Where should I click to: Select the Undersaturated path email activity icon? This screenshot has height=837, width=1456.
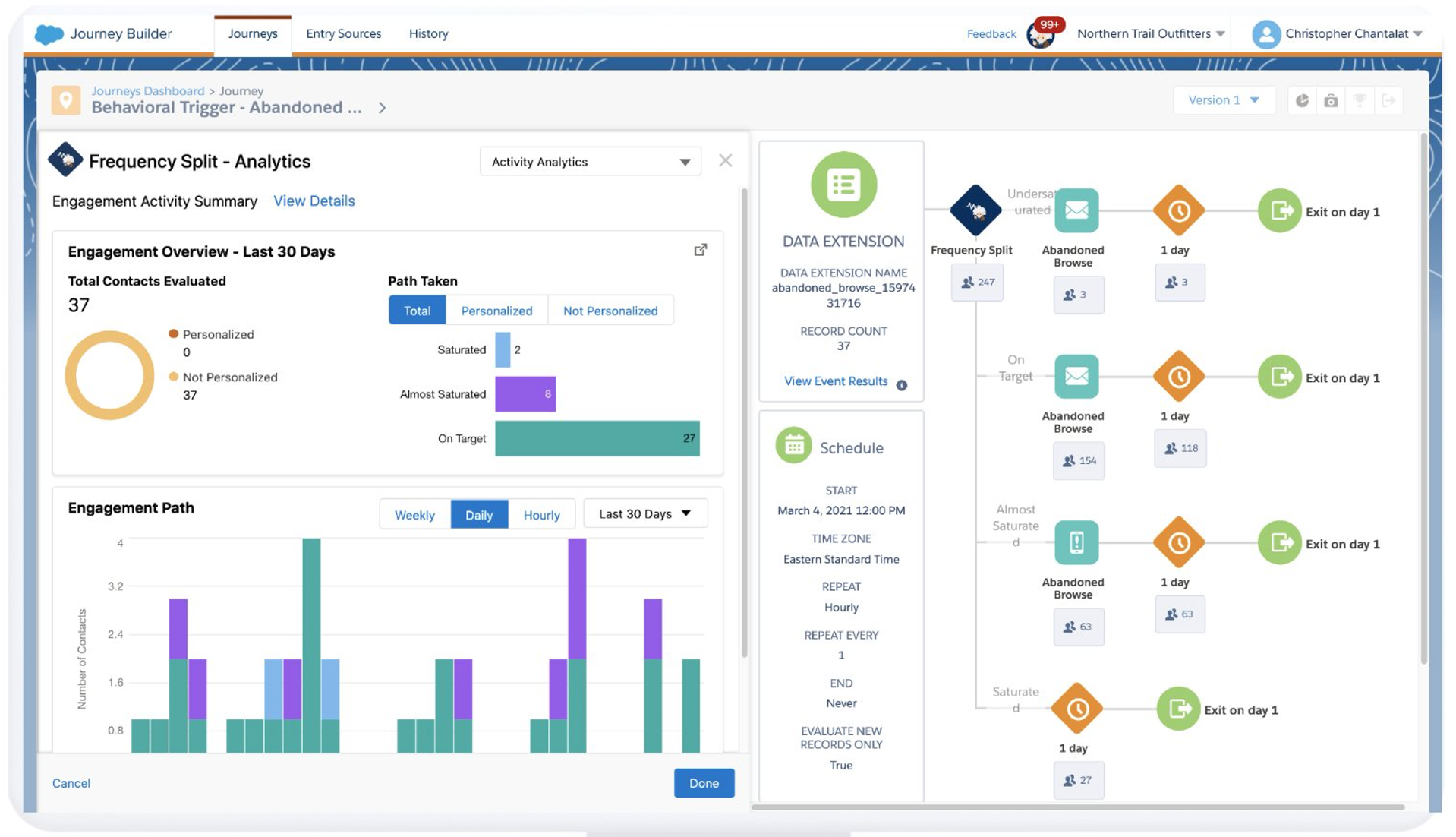(x=1076, y=210)
